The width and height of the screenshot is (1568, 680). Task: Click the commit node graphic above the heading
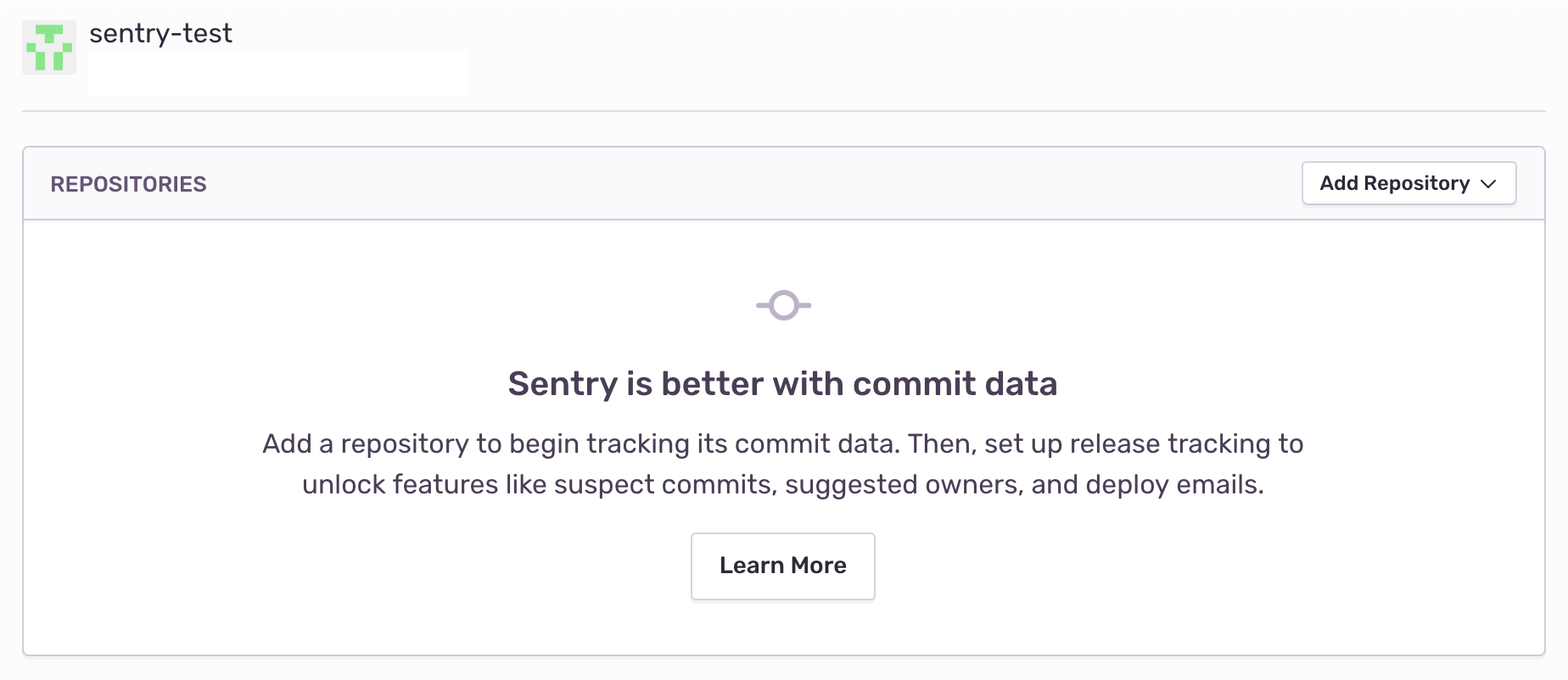pos(782,305)
